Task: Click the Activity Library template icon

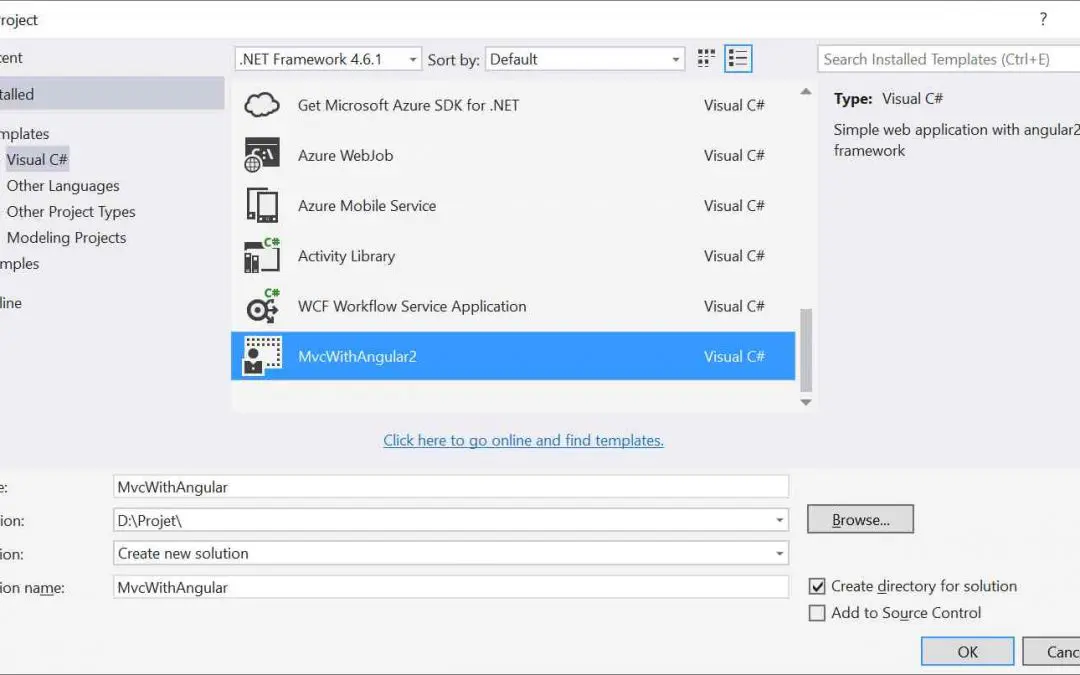Action: pyautogui.click(x=262, y=256)
